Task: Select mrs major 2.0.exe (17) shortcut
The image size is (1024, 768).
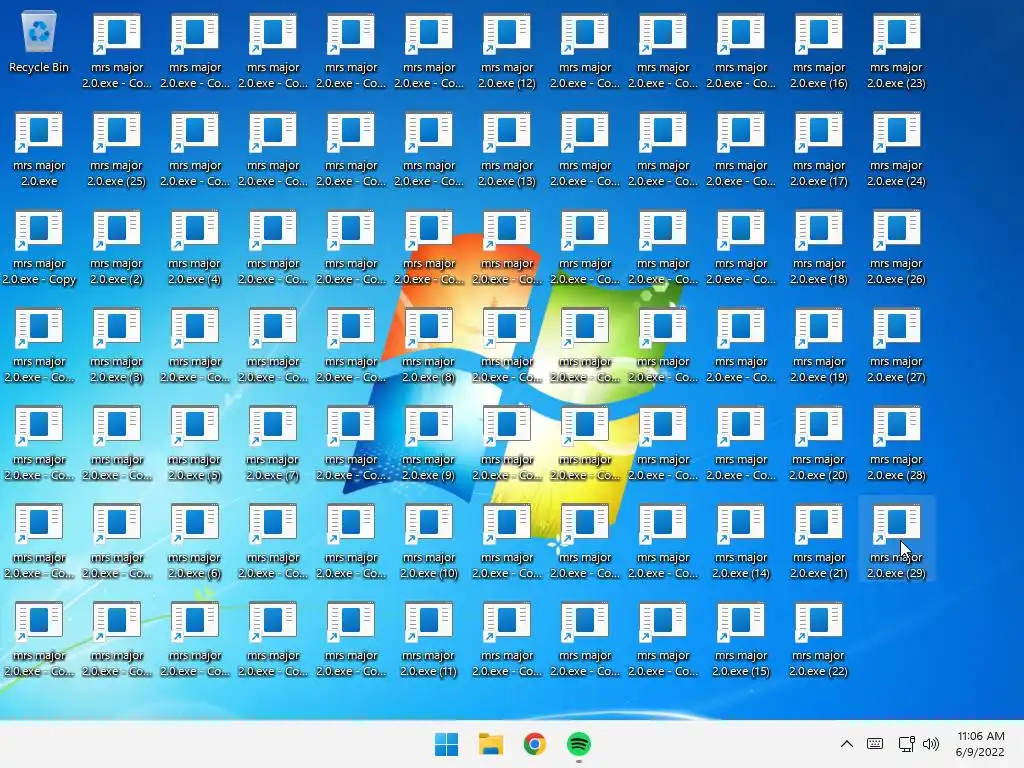Action: [818, 149]
